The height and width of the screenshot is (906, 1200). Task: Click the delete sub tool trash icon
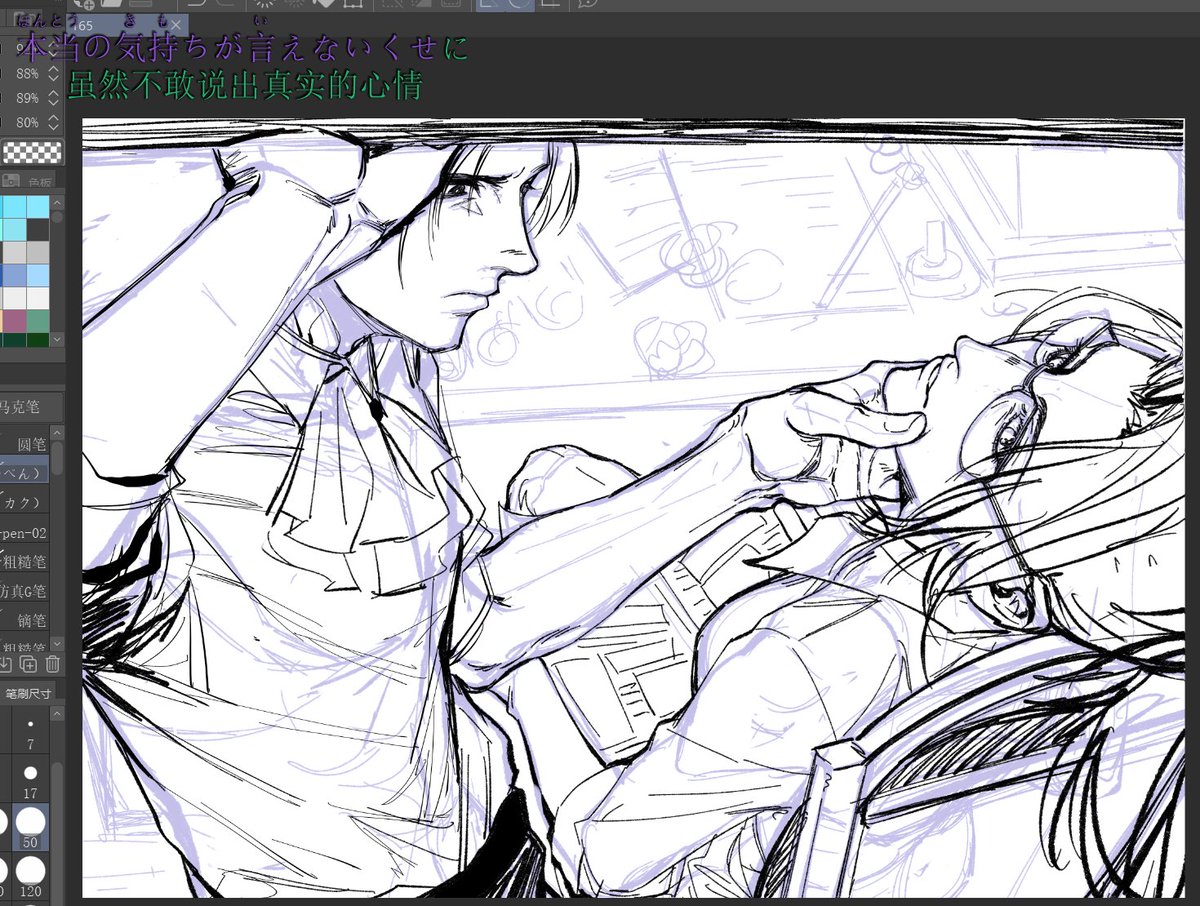pyautogui.click(x=52, y=663)
